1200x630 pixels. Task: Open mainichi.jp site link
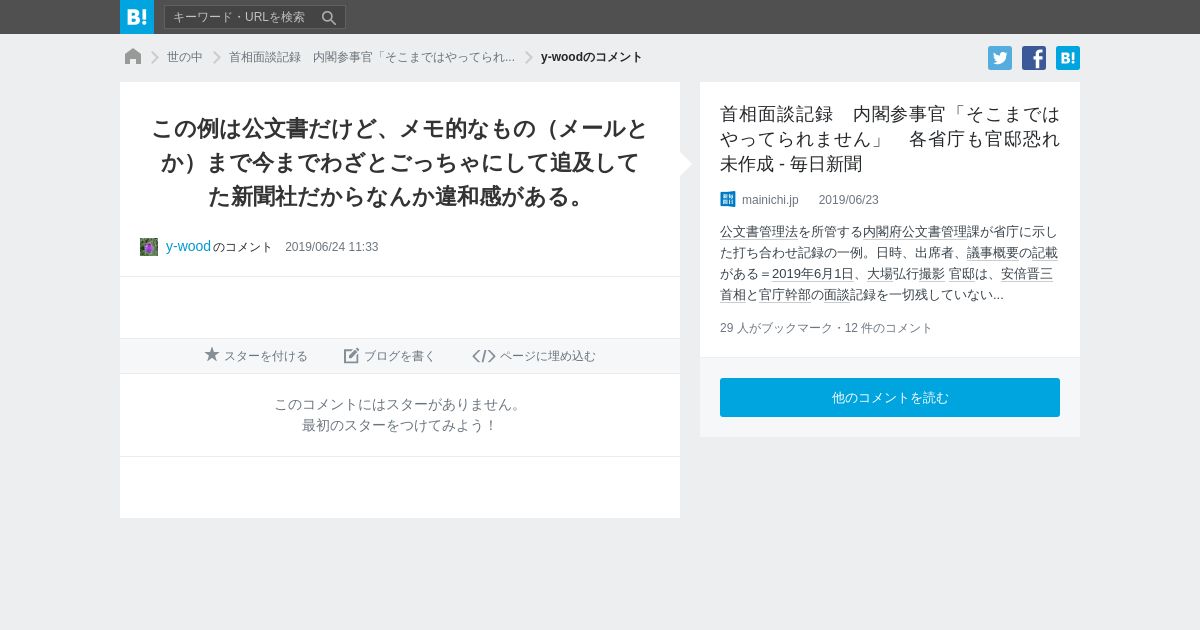pos(770,200)
